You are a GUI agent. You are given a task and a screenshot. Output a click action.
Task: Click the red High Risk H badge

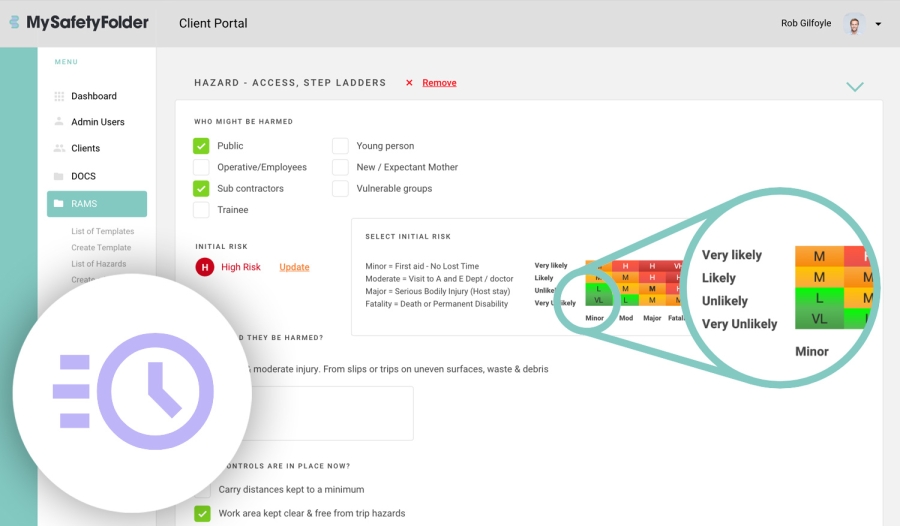[x=205, y=267]
